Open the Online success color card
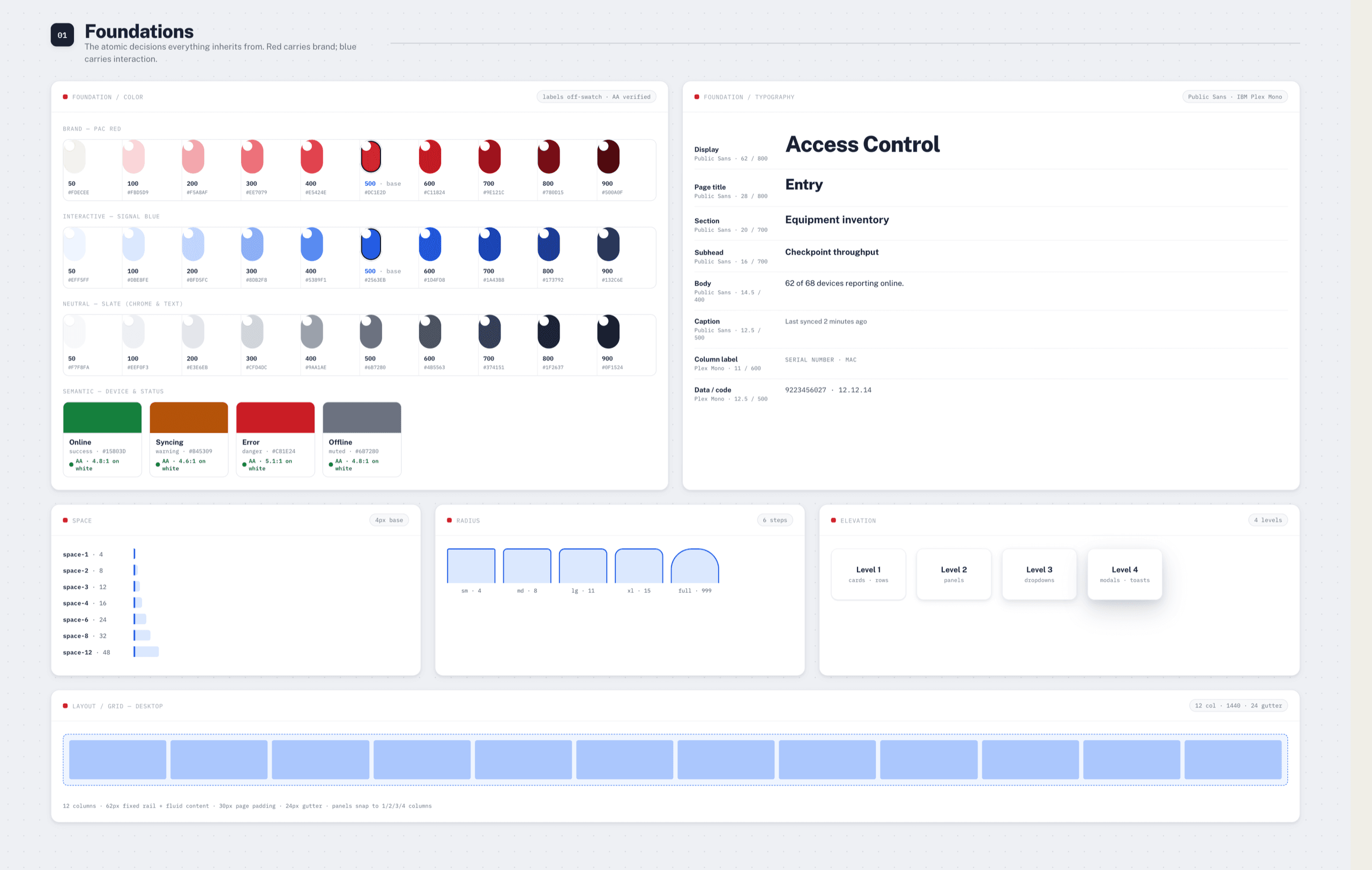 [x=102, y=439]
